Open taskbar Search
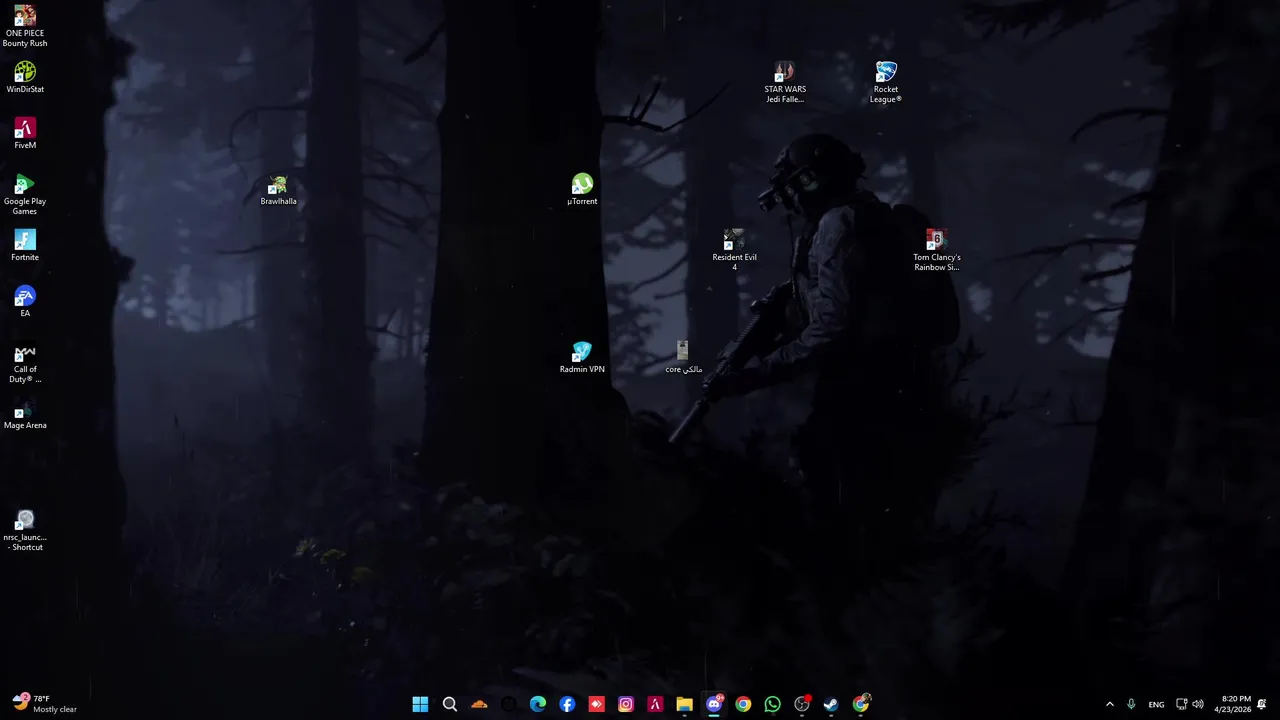Screen dimensions: 1280x720 pos(450,704)
